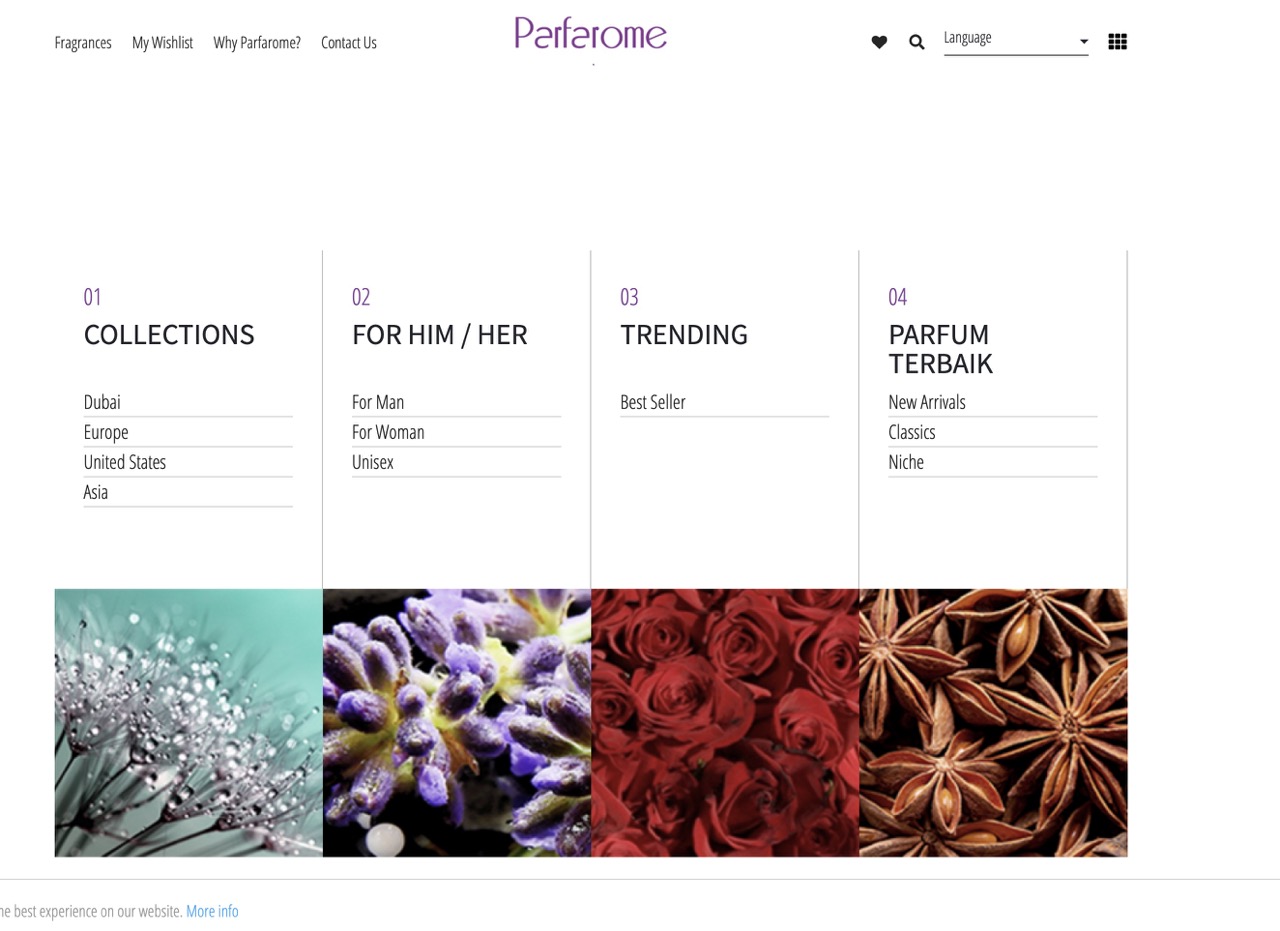Expand the Language dropdown
This screenshot has height=931, width=1280.
(x=1016, y=40)
